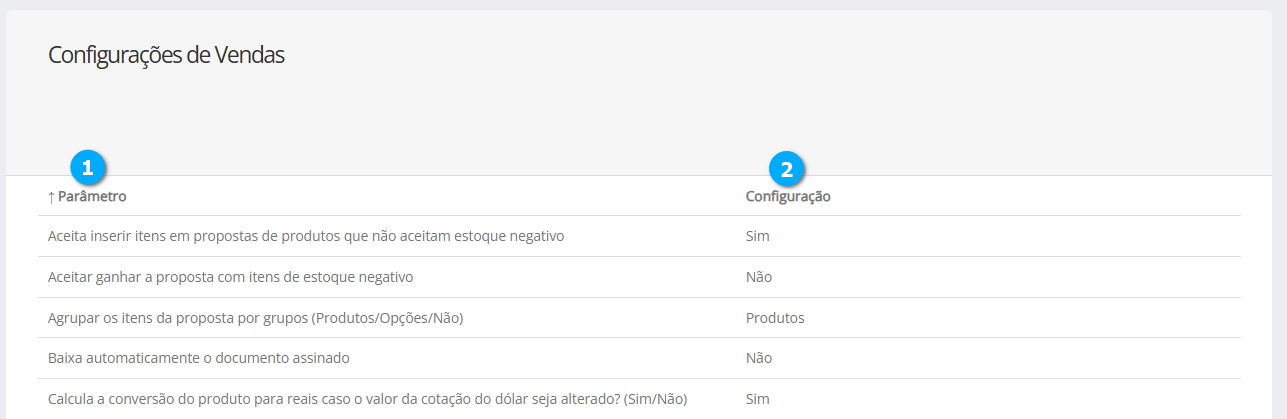The image size is (1287, 419).
Task: Open the 'Aceitar ganhar a proposta' parameter
Action: (230, 277)
